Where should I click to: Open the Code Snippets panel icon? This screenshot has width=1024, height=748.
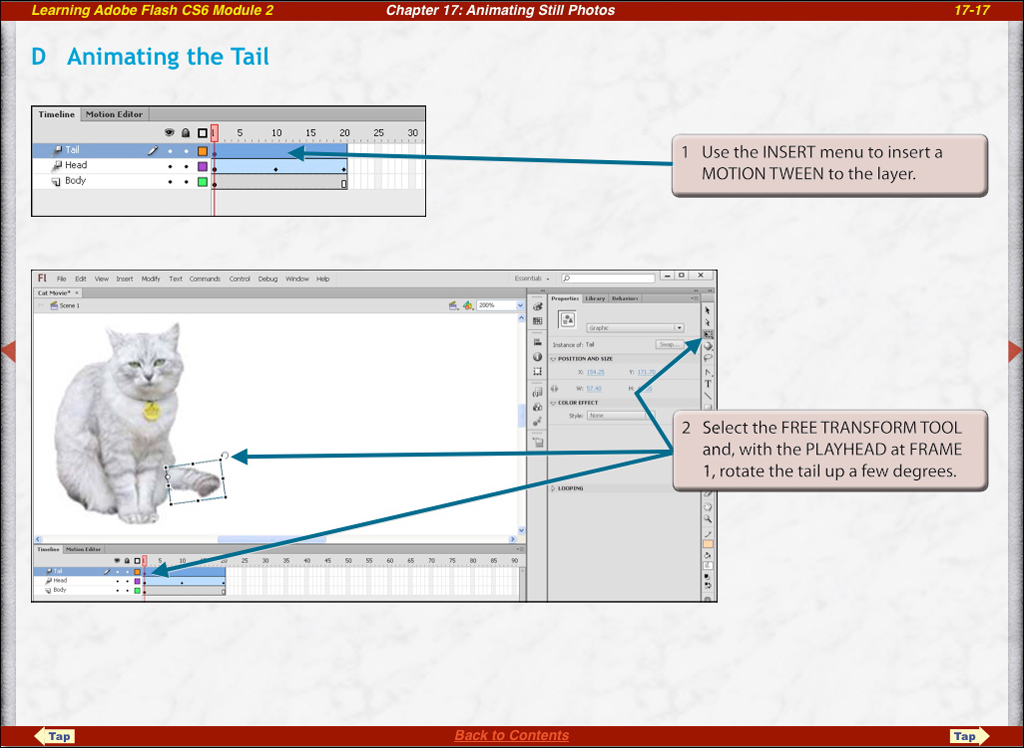[537, 392]
